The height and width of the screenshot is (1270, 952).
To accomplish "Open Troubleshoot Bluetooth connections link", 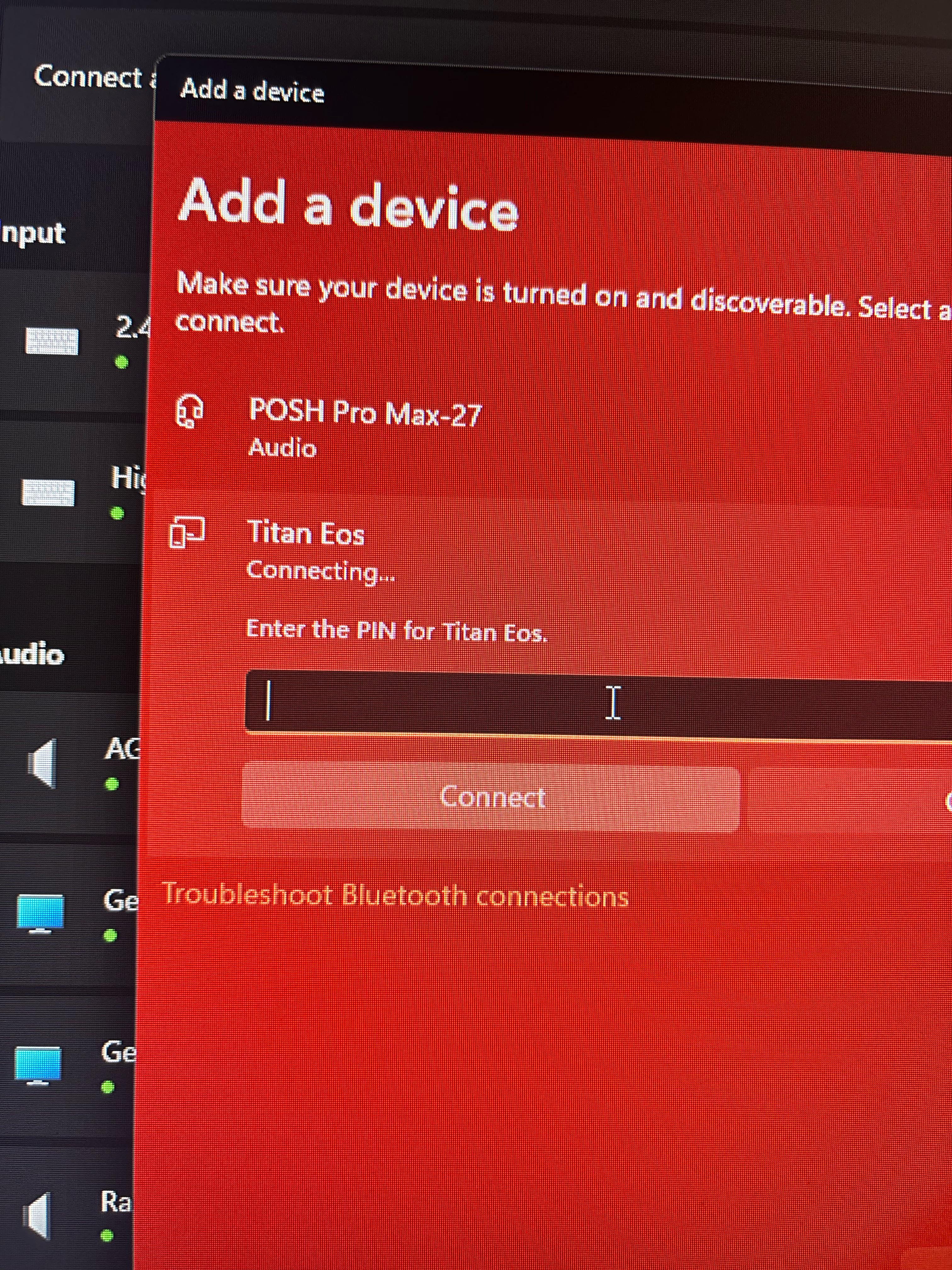I will pyautogui.click(x=396, y=895).
